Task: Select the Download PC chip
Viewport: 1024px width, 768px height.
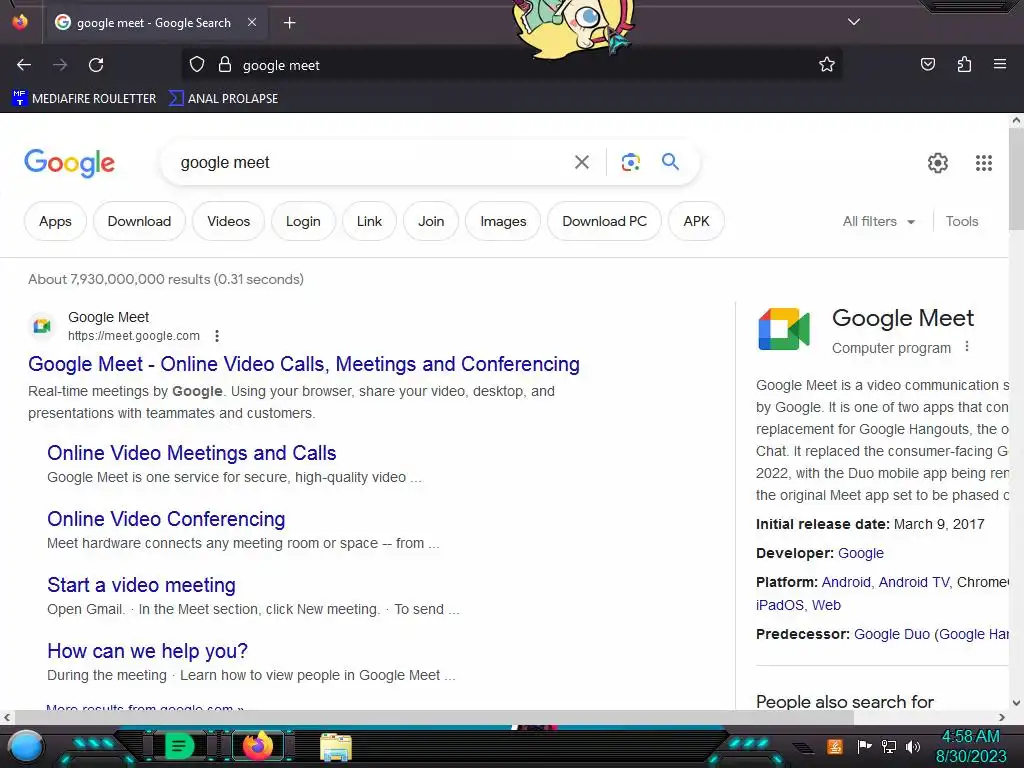Action: coord(604,221)
